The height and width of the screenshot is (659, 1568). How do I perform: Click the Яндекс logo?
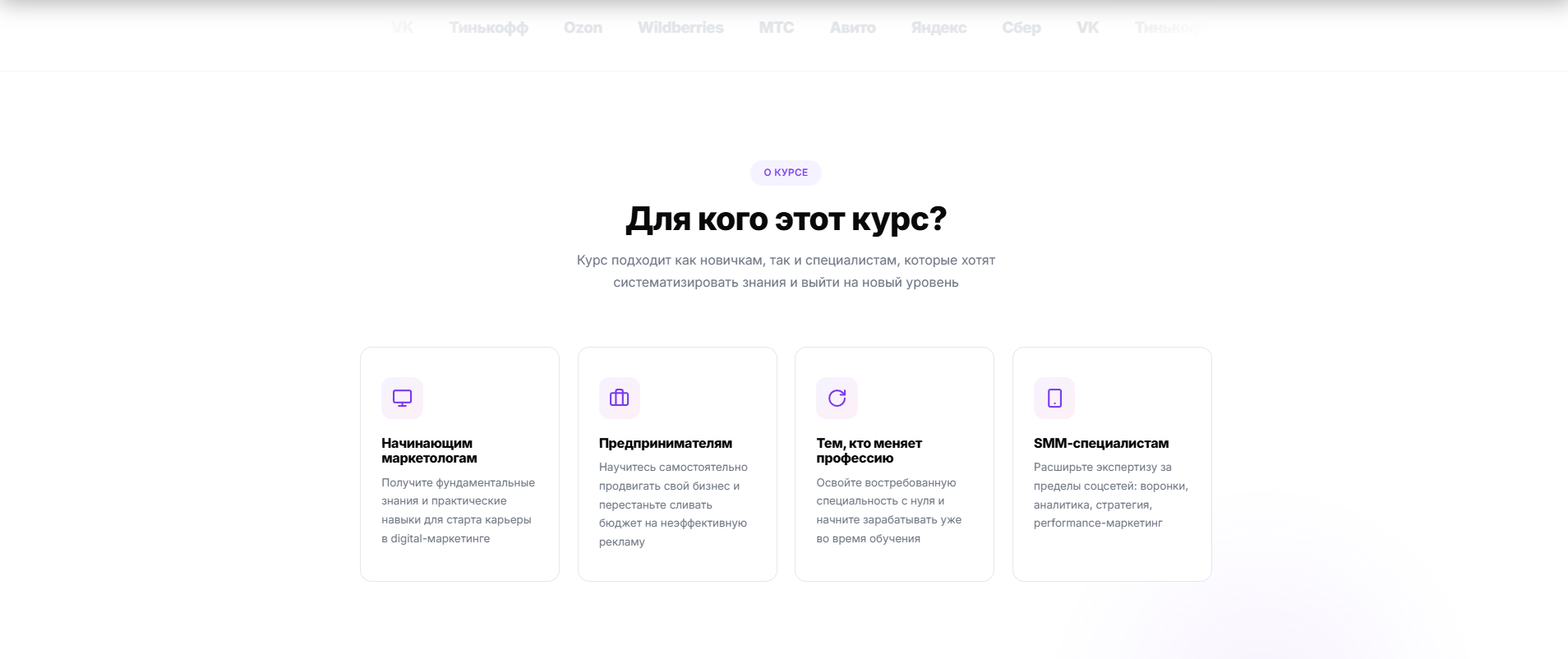click(938, 28)
